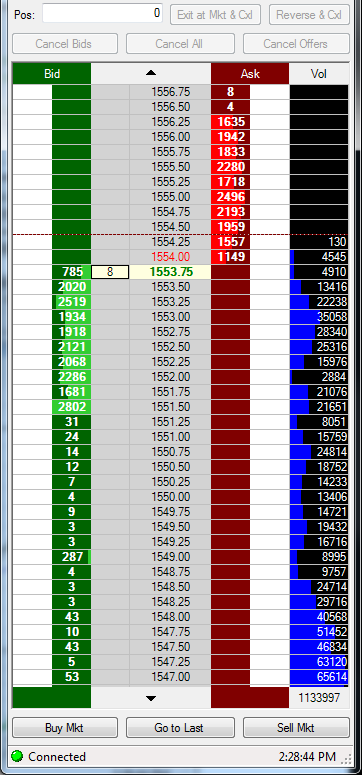This screenshot has height=775, width=362.
Task: Click Cancel All button
Action: 180,43
